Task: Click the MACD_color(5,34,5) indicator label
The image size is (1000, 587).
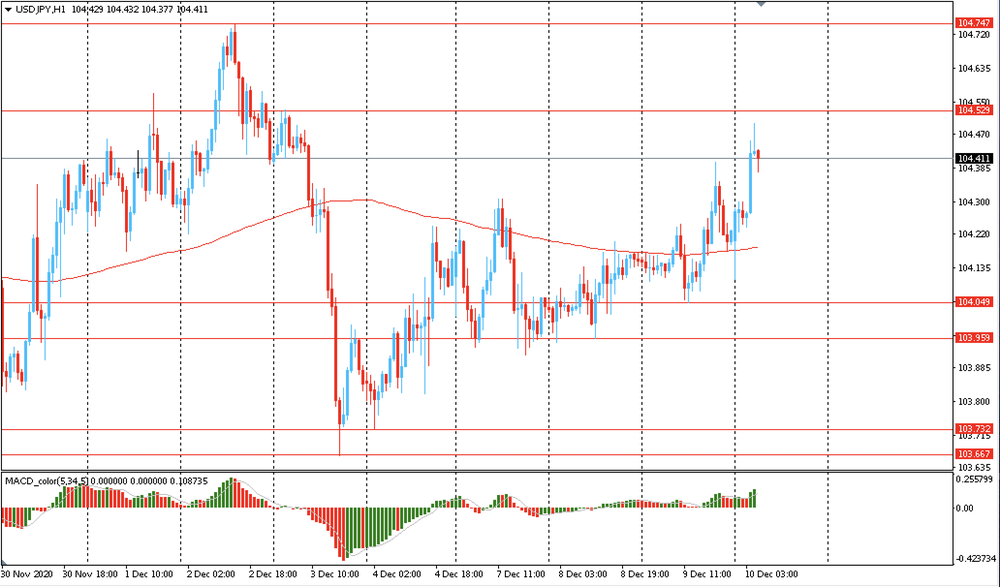Action: (47, 480)
